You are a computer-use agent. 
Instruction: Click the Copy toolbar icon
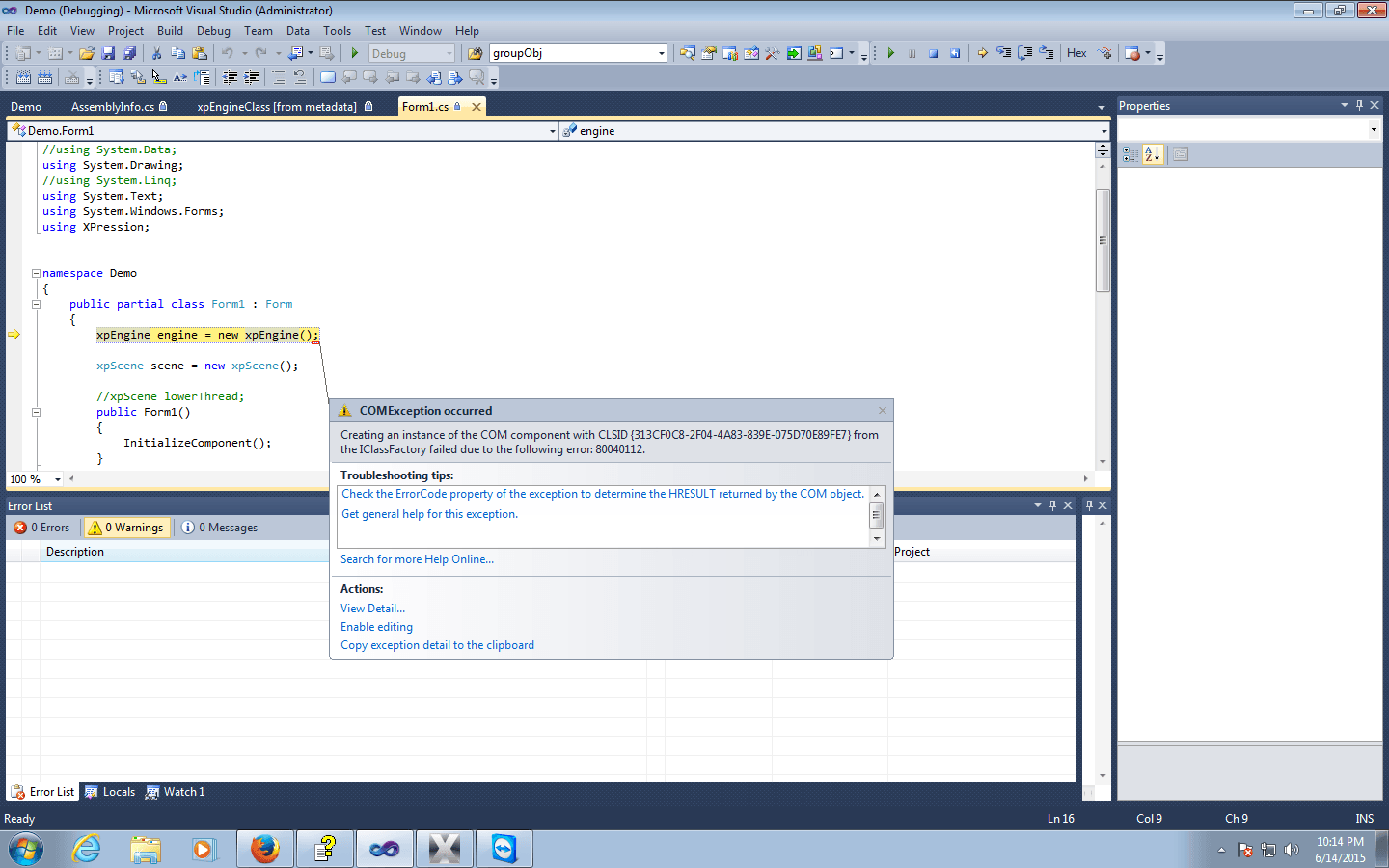click(x=177, y=53)
